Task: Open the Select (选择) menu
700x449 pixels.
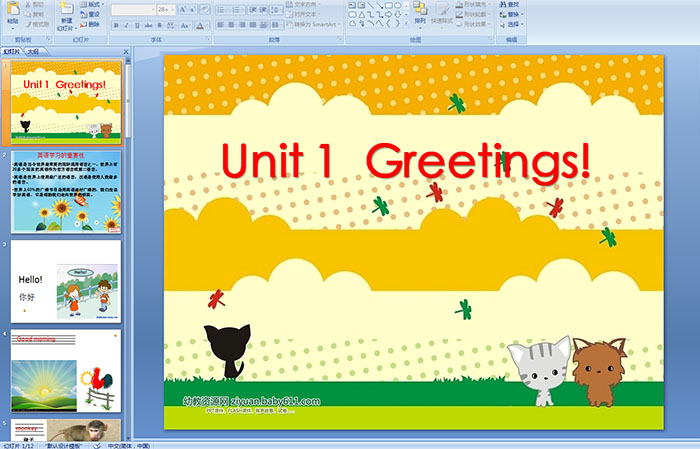Action: [x=512, y=24]
